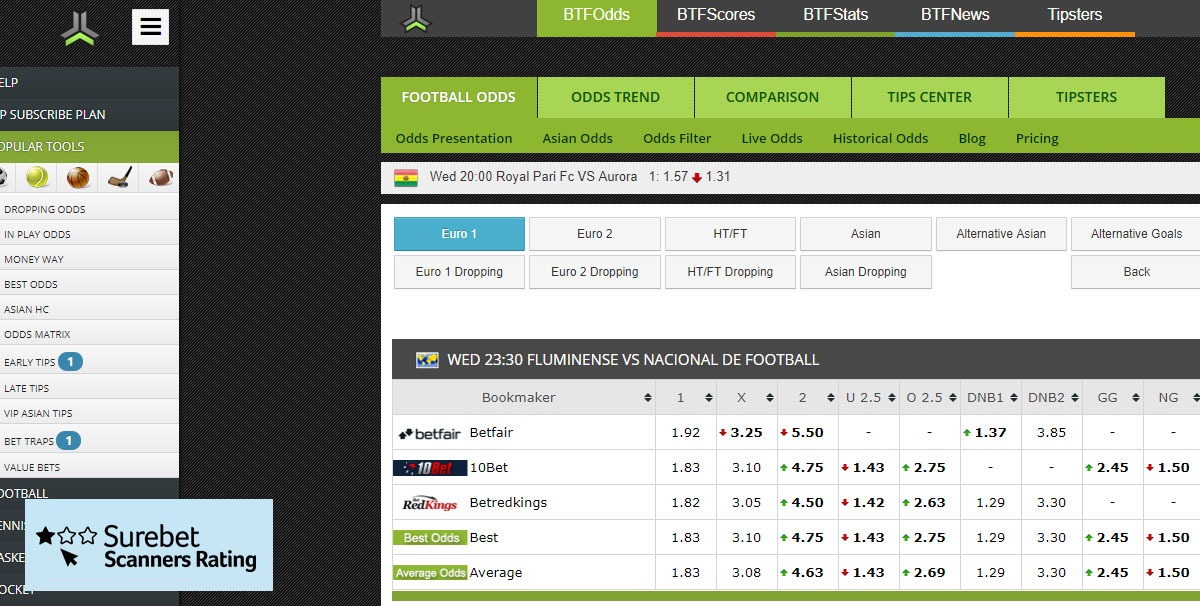This screenshot has height=606, width=1200.
Task: Select the American football sport icon
Action: point(161,178)
